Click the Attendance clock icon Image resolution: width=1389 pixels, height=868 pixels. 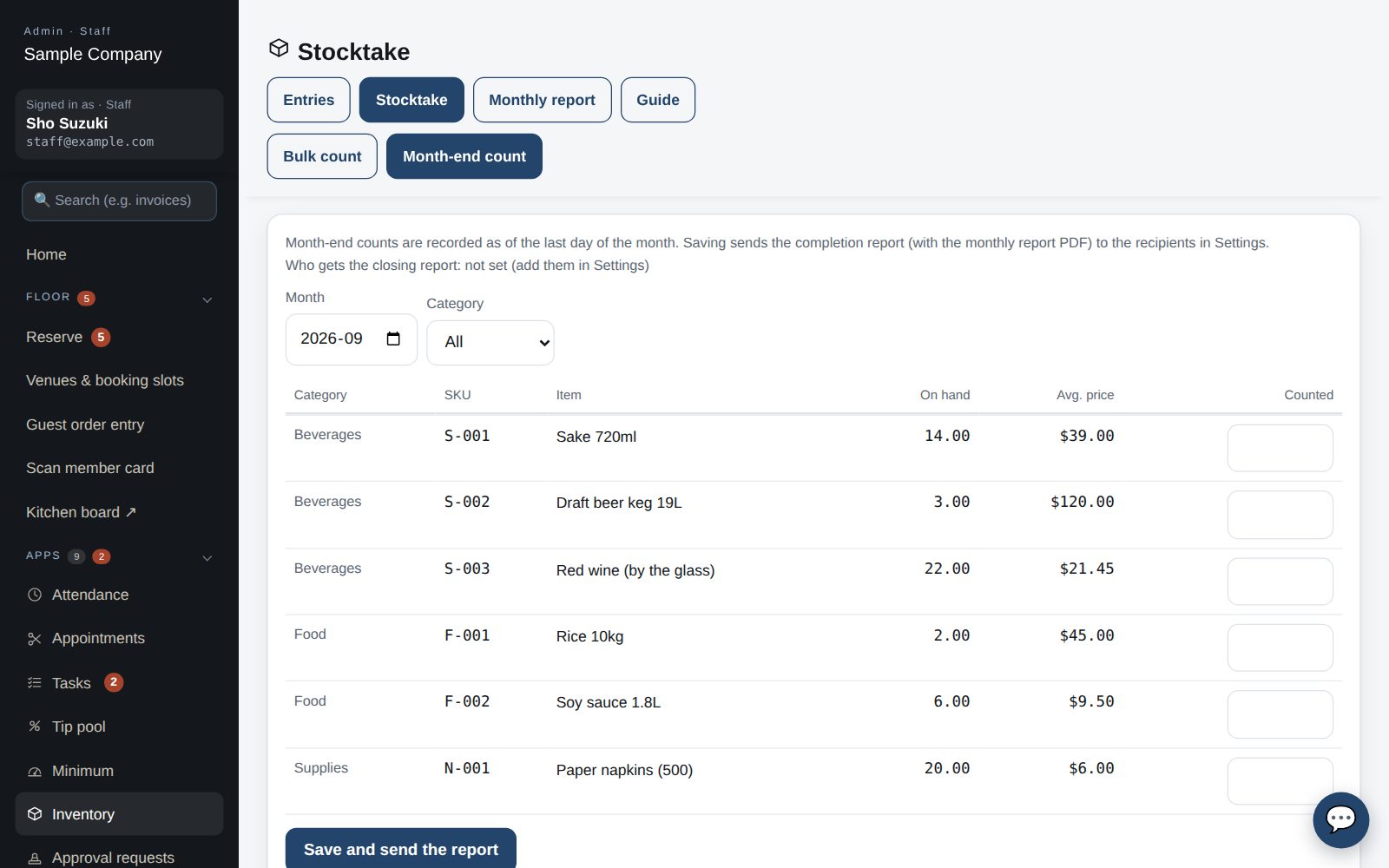pos(35,595)
